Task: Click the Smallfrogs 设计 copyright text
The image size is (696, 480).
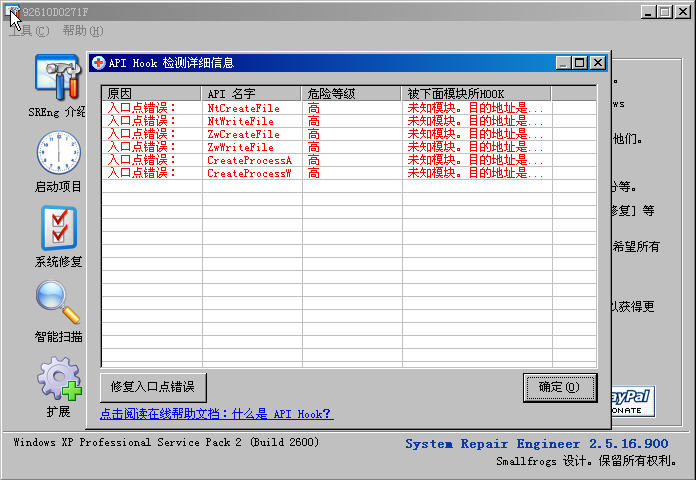Action: (x=586, y=461)
